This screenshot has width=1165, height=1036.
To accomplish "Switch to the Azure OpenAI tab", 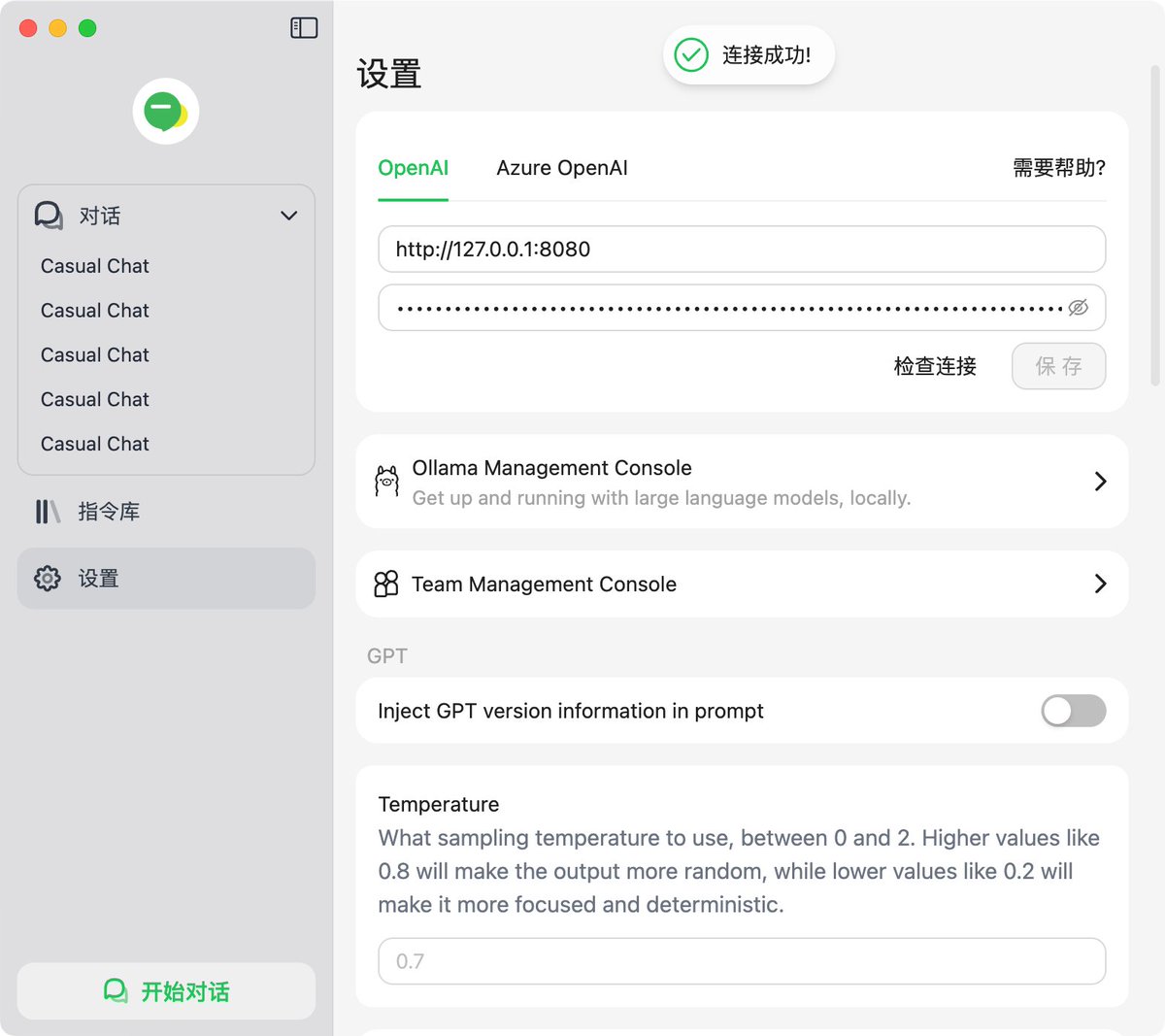I will [x=562, y=168].
